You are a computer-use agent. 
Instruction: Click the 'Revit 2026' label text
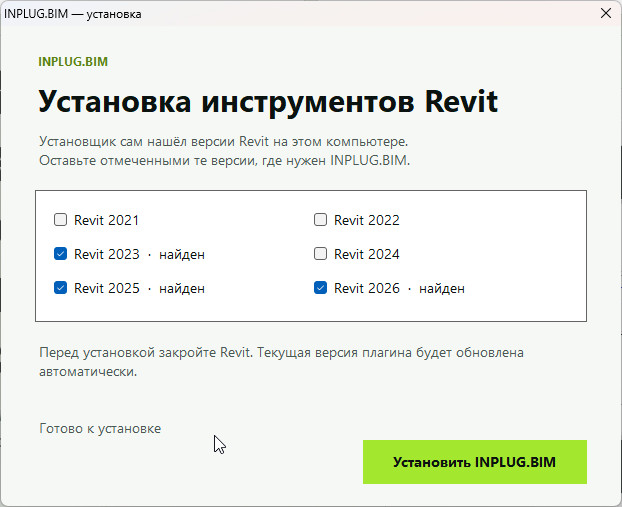point(367,288)
